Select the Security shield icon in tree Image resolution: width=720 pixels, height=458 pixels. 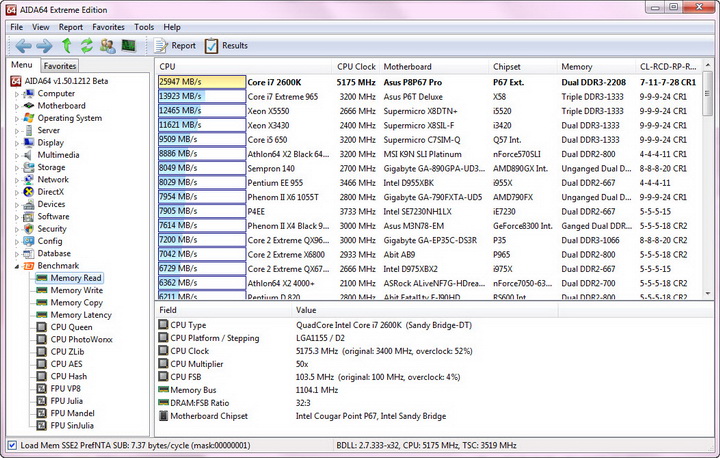[x=28, y=229]
